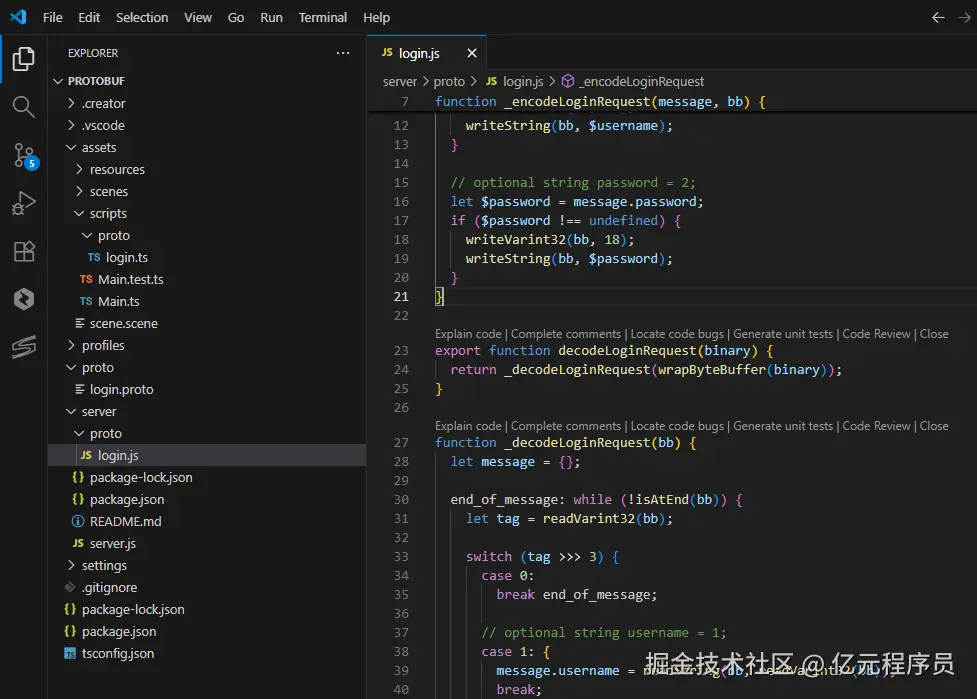Open the Explorer view in activity bar
977x699 pixels.
point(24,59)
